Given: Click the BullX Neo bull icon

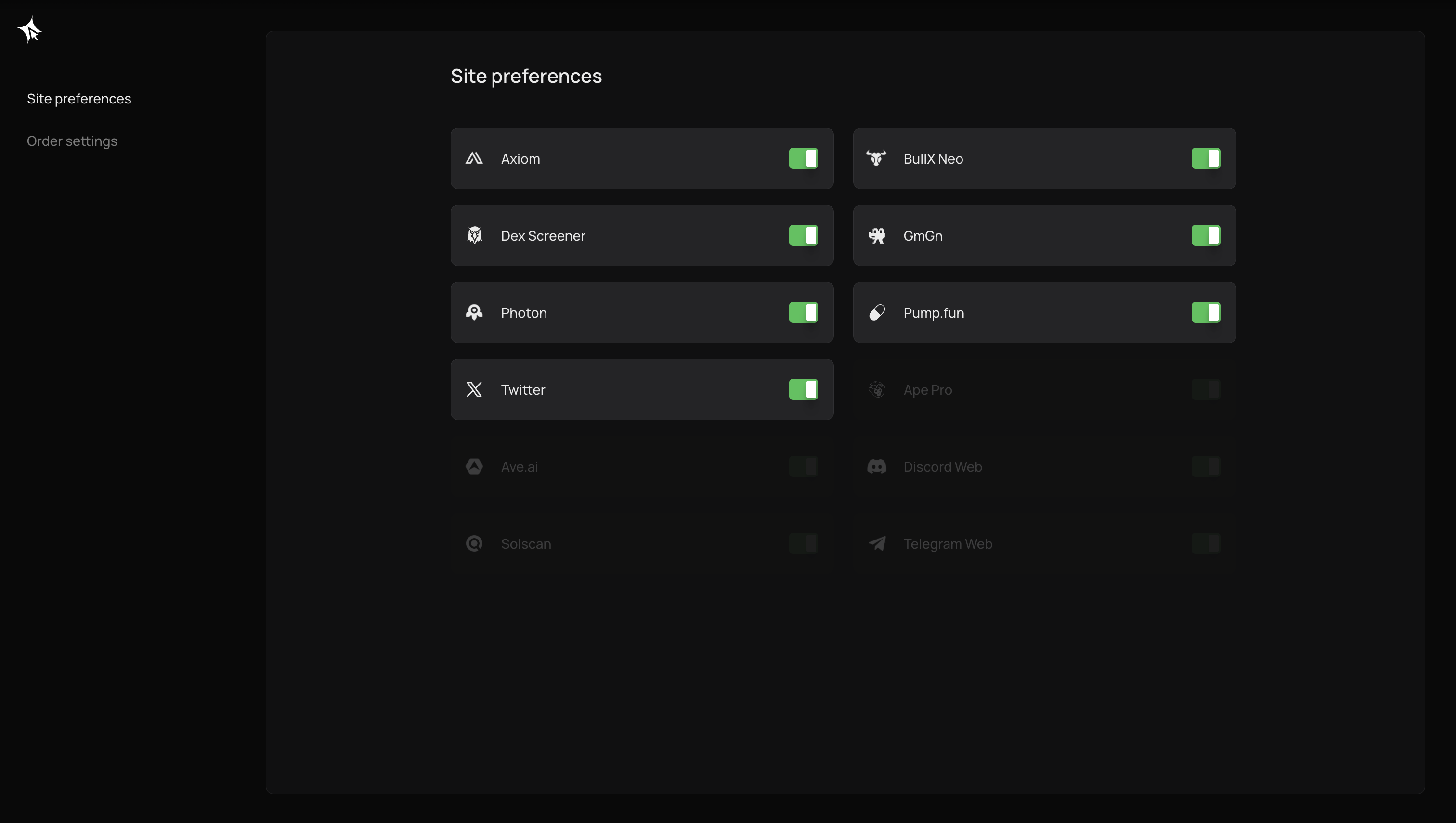Looking at the screenshot, I should 876,158.
